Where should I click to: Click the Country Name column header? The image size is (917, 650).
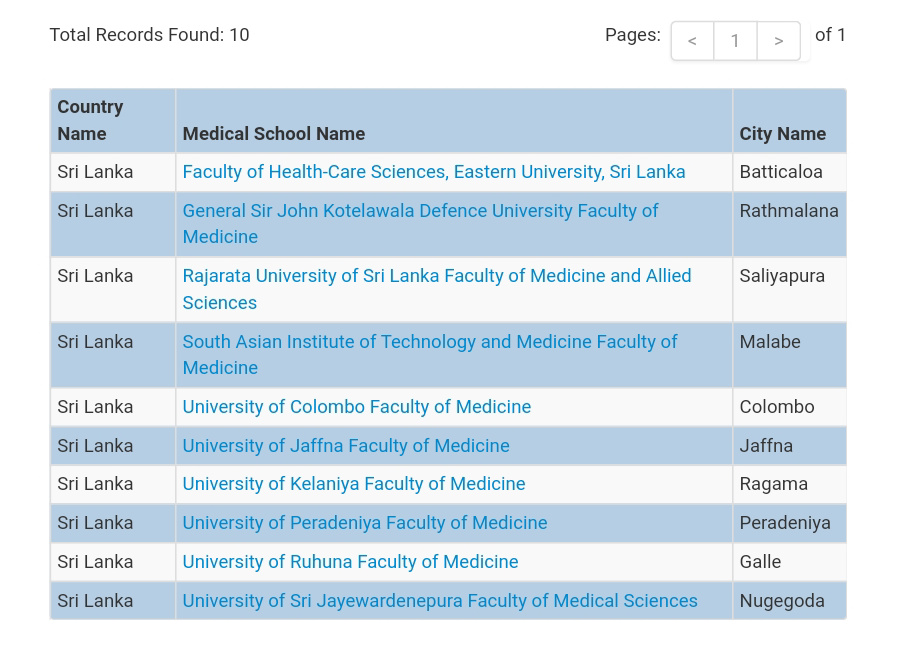point(90,121)
